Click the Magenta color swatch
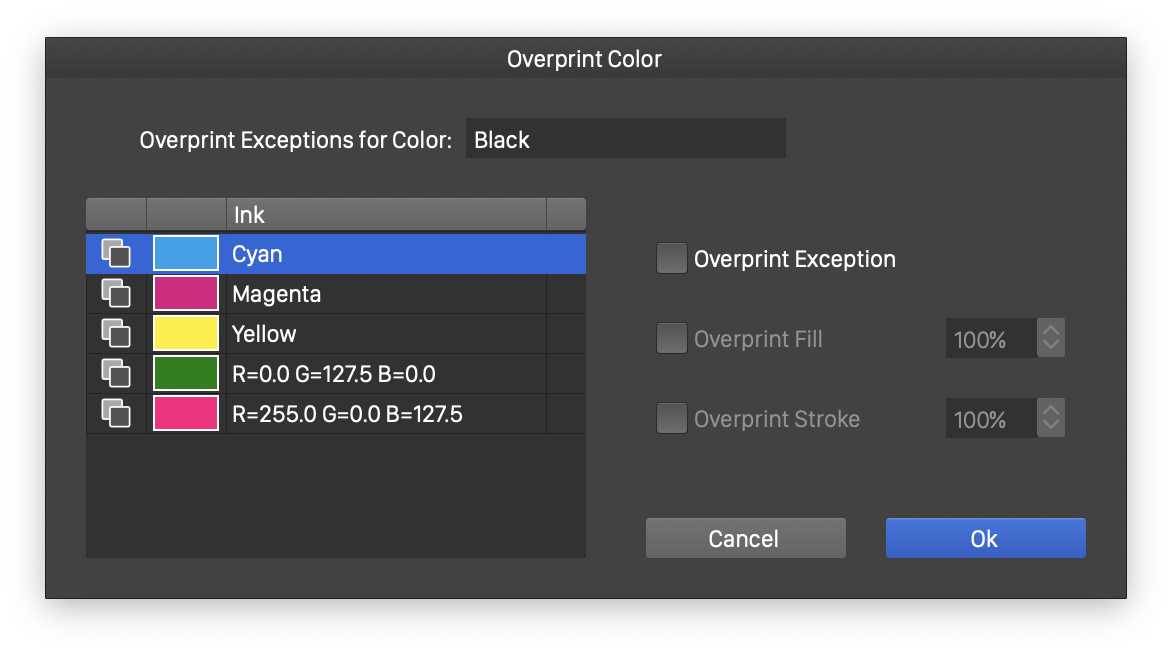 pos(186,294)
